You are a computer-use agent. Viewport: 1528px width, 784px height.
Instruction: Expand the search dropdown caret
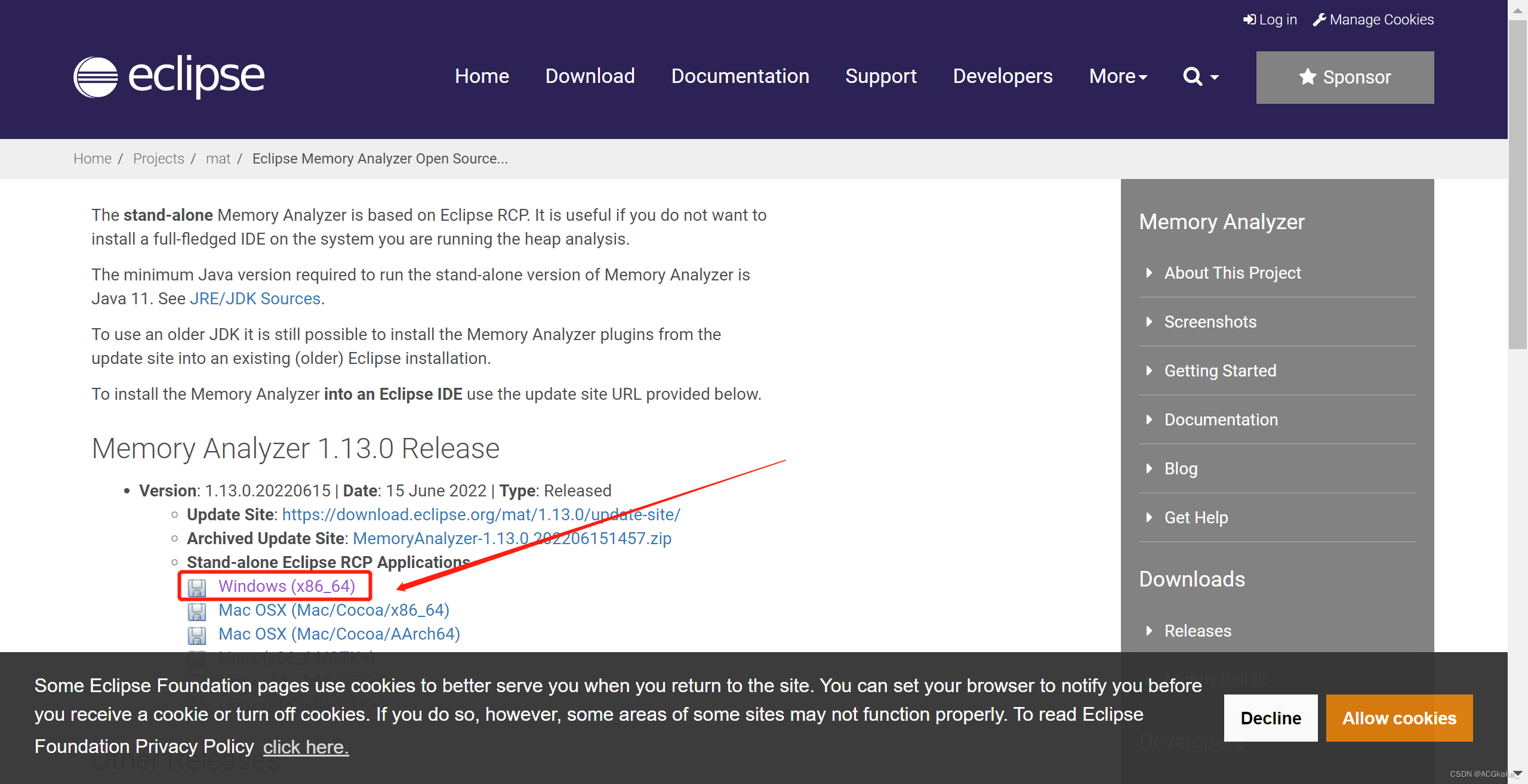[1214, 77]
